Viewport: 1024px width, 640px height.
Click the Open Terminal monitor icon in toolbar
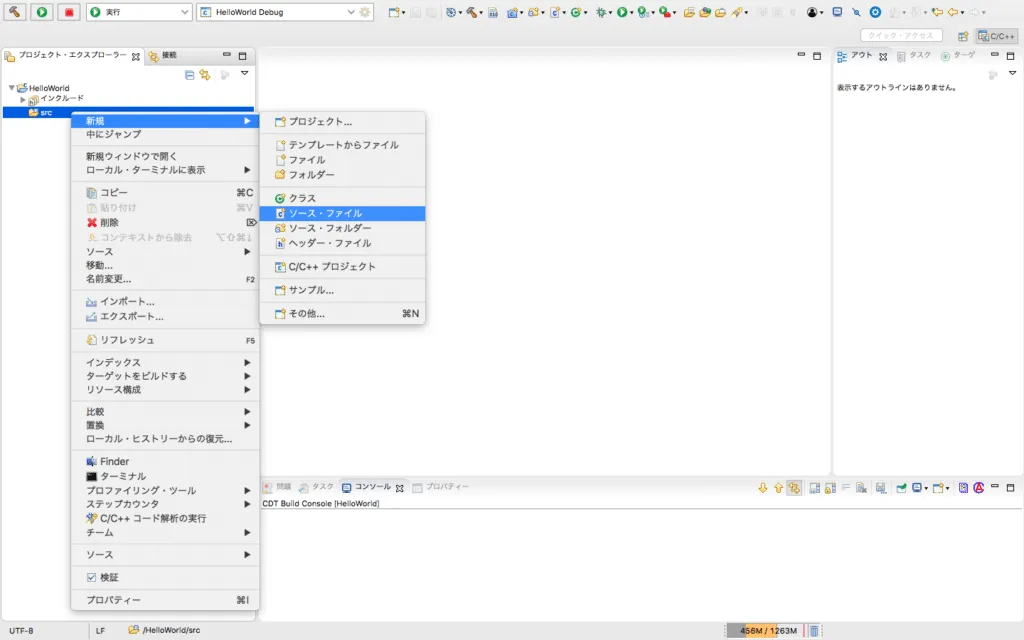click(837, 12)
